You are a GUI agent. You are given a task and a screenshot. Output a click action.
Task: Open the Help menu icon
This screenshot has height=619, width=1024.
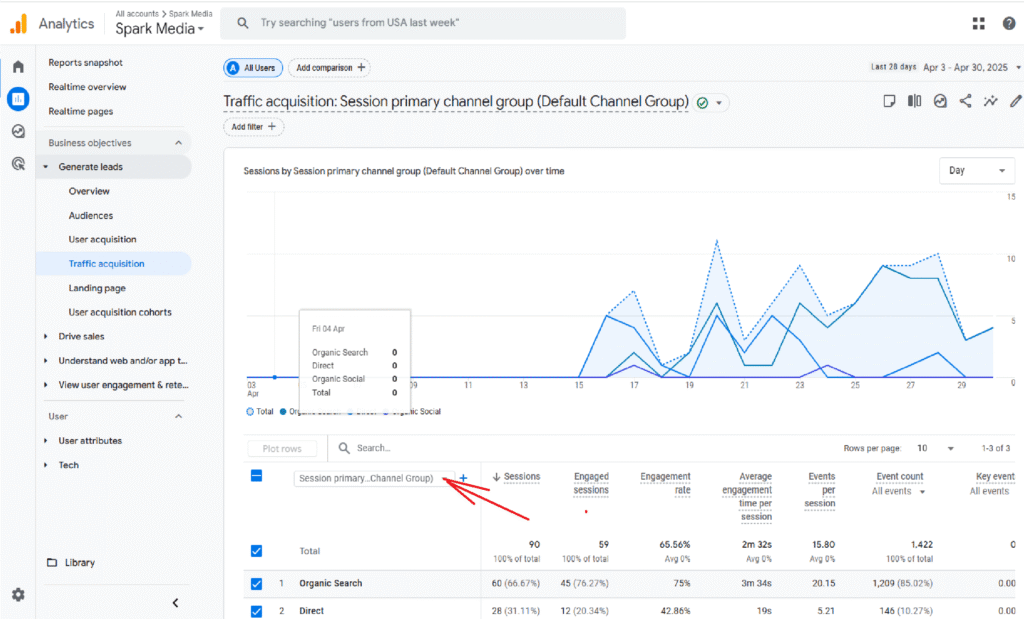click(x=1009, y=24)
